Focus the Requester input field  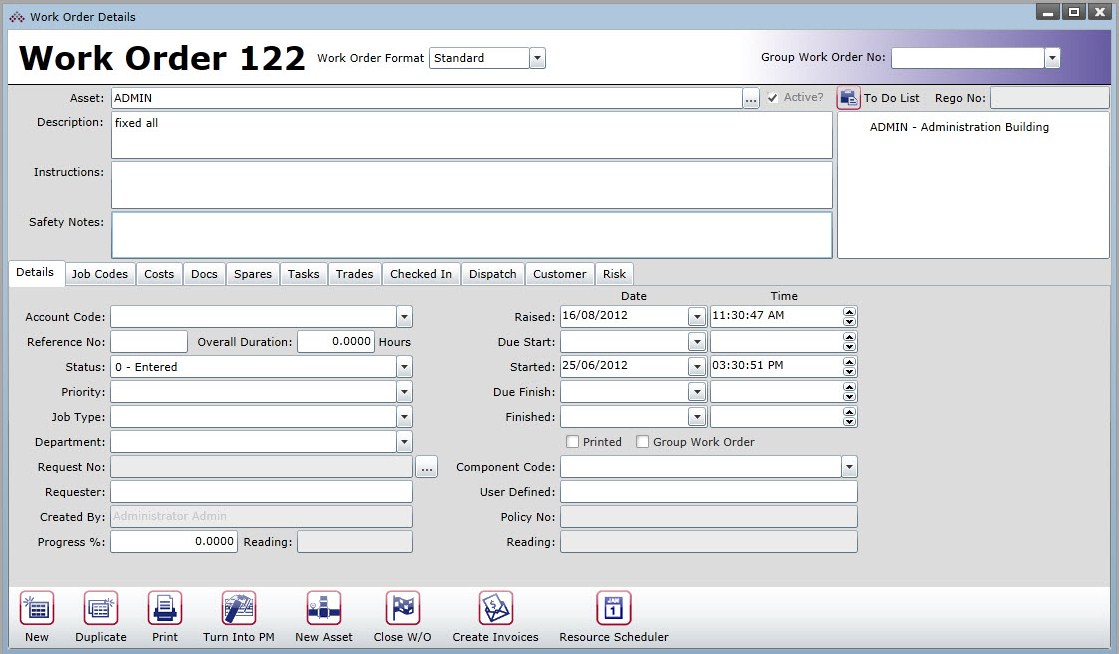(x=261, y=491)
